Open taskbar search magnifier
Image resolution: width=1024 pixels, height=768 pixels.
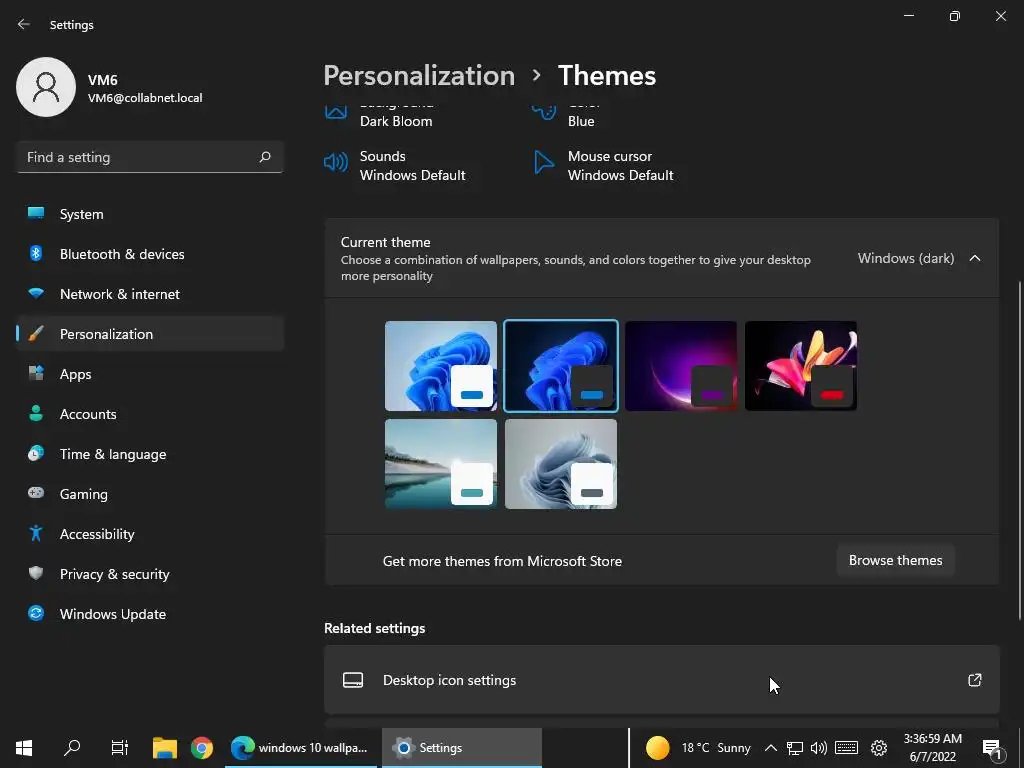[x=72, y=748]
